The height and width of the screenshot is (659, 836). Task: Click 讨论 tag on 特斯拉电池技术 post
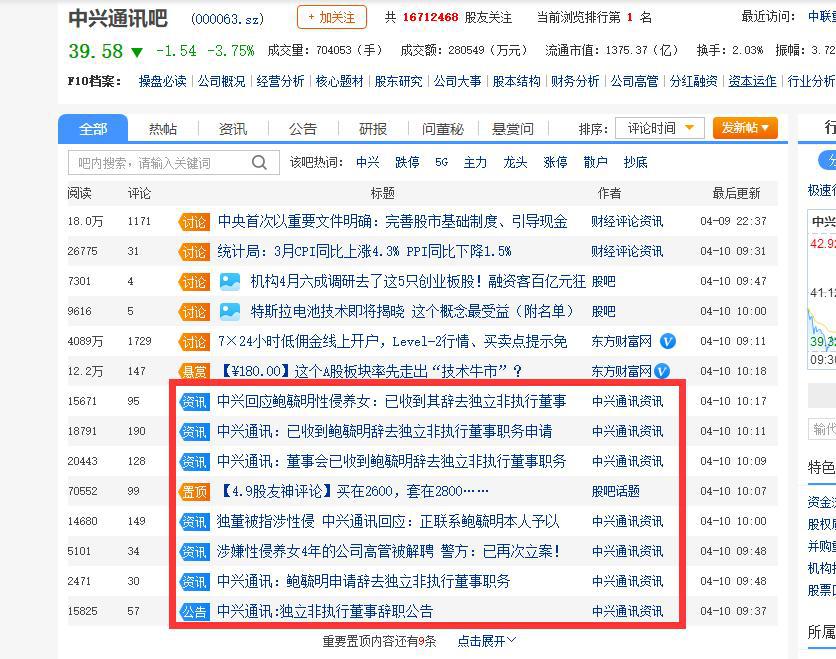193,312
